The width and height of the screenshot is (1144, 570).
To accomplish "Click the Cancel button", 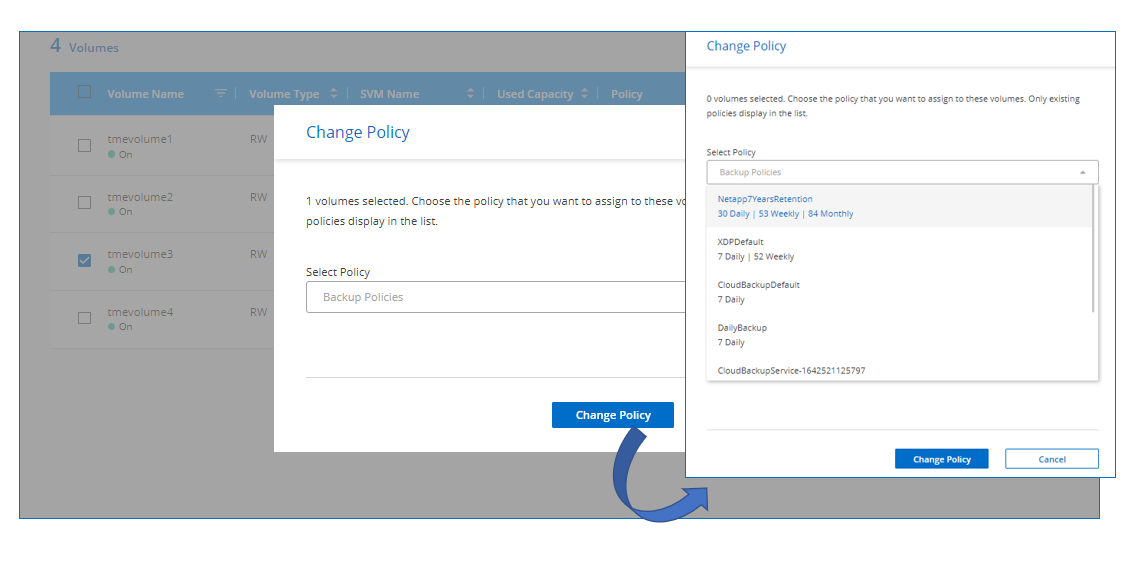I will click(x=1051, y=459).
